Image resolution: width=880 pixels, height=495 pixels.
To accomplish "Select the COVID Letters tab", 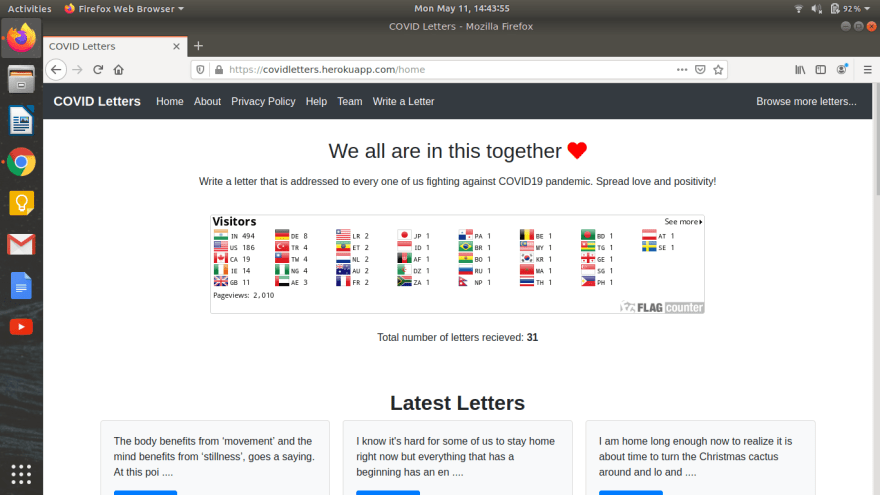I will click(x=114, y=46).
